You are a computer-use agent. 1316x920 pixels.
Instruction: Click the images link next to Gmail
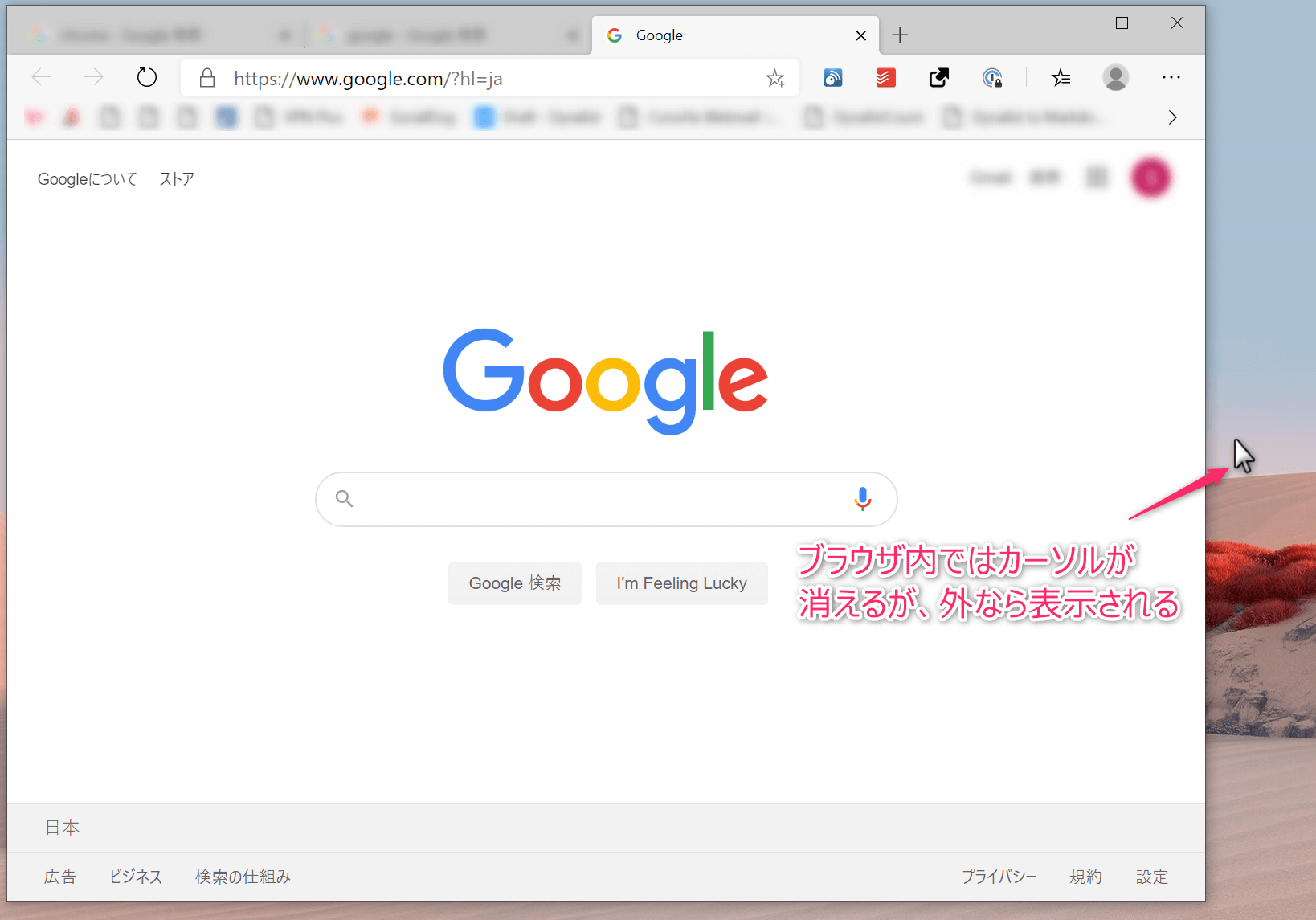point(1044,177)
